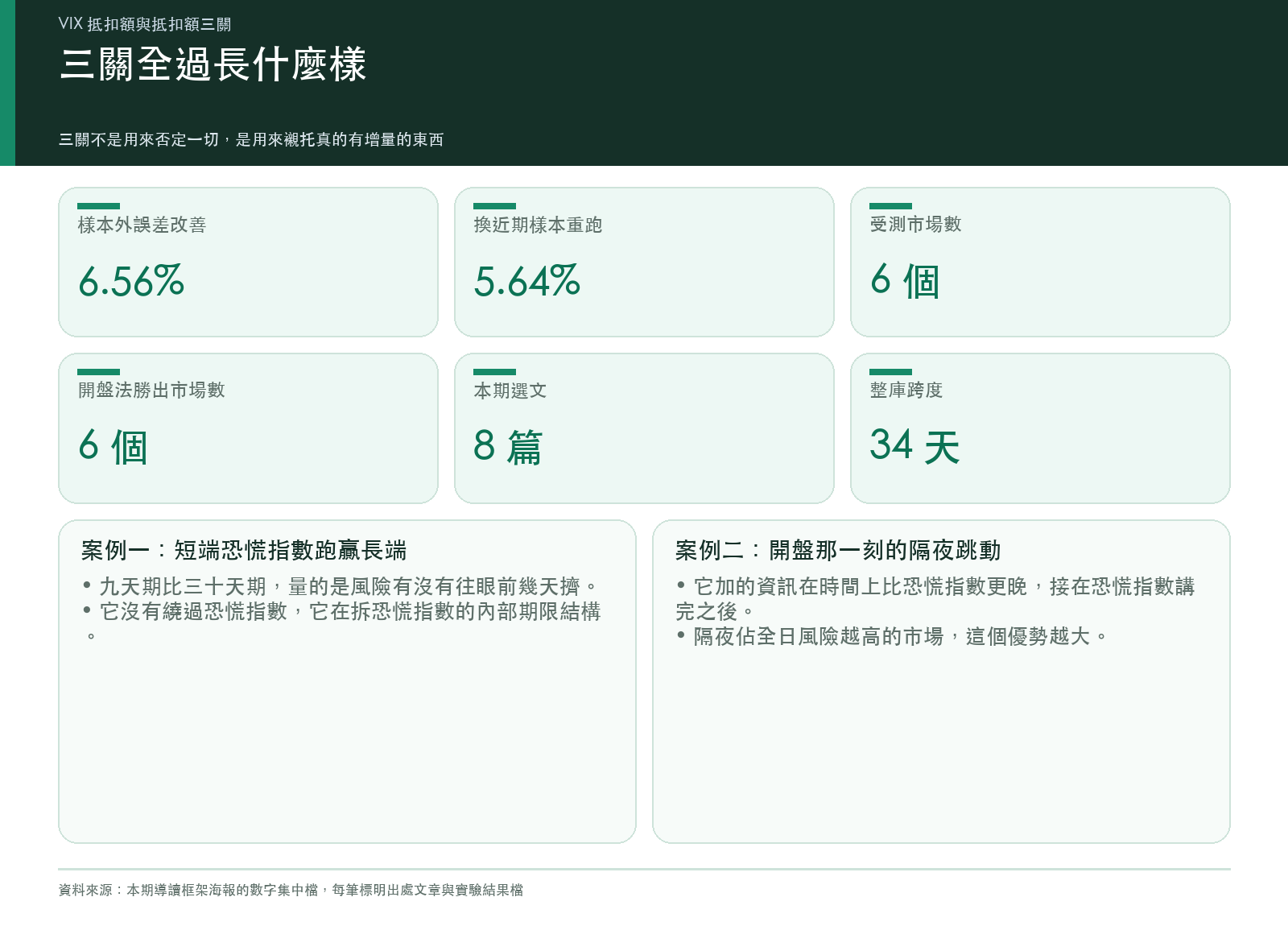Select the 樣本外誤差改善 card label
1288x926 pixels.
(x=142, y=225)
